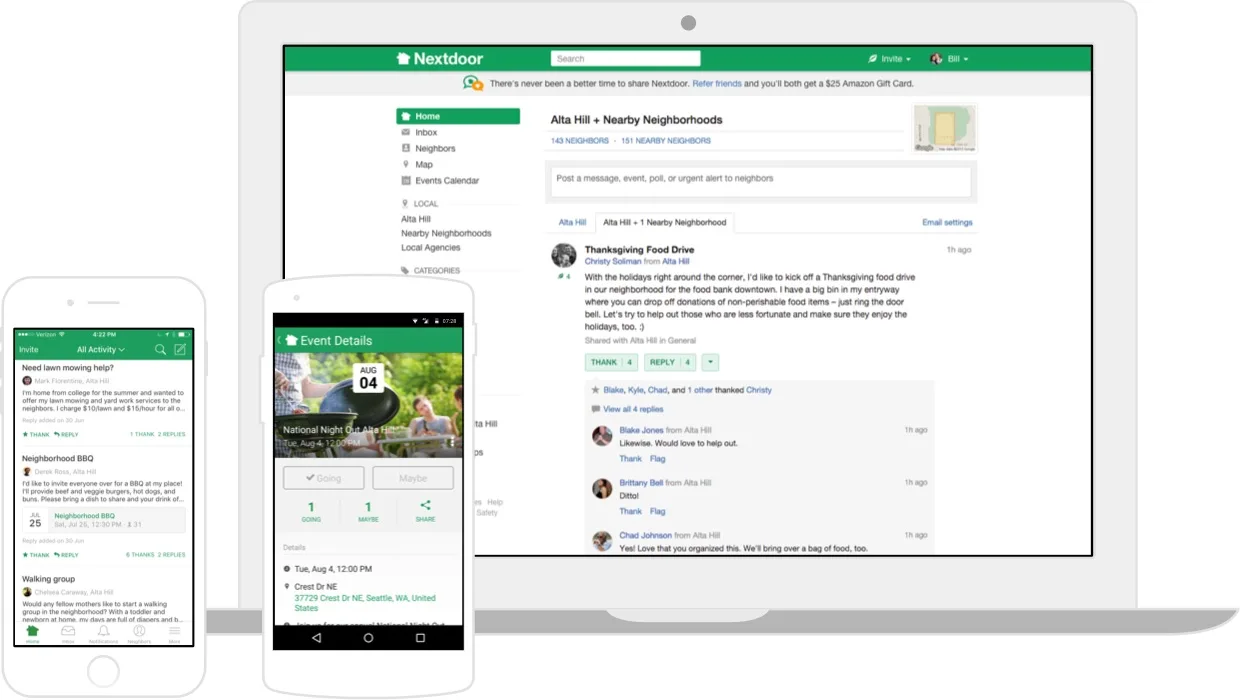Image resolution: width=1240 pixels, height=700 pixels.
Task: Click the laptop Search field
Action: point(625,59)
